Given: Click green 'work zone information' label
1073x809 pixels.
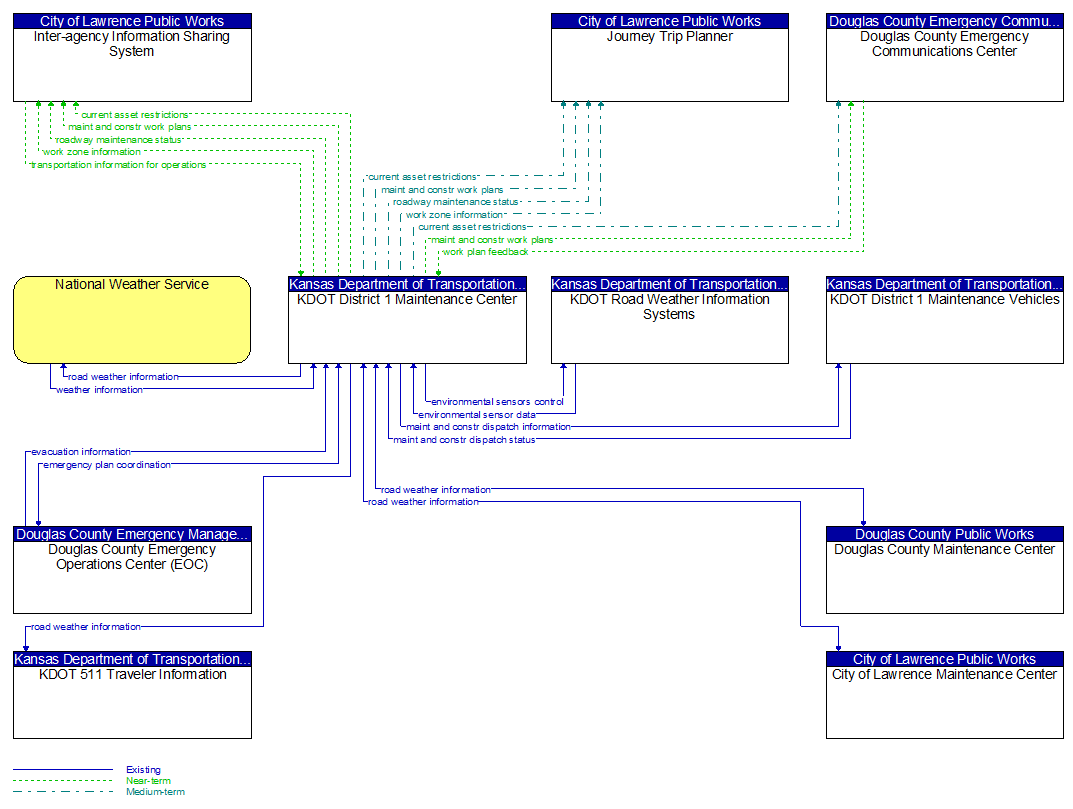Looking at the screenshot, I should (x=92, y=152).
